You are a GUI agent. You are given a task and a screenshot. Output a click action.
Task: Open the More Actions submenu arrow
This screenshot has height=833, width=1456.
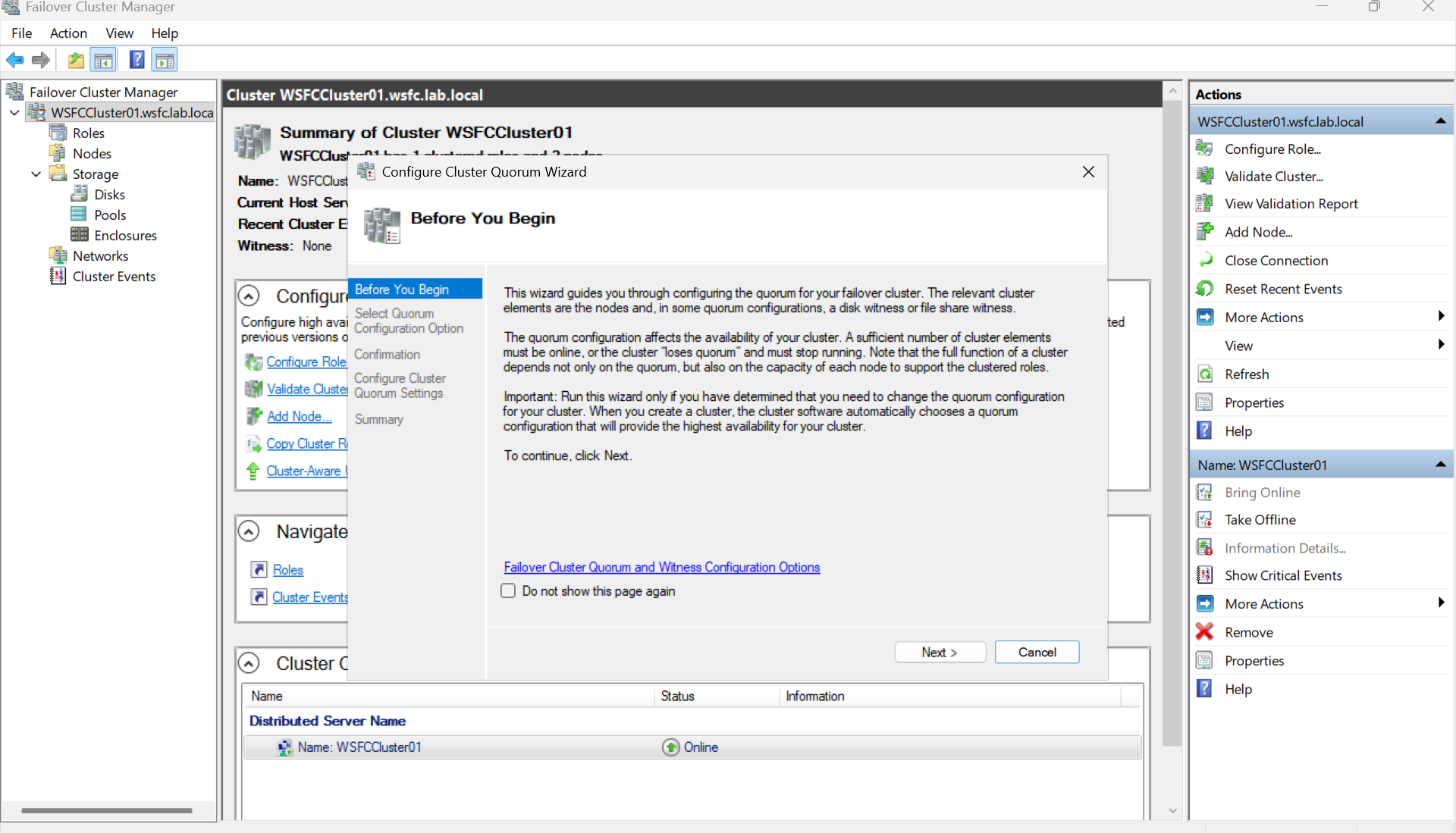(x=1441, y=316)
